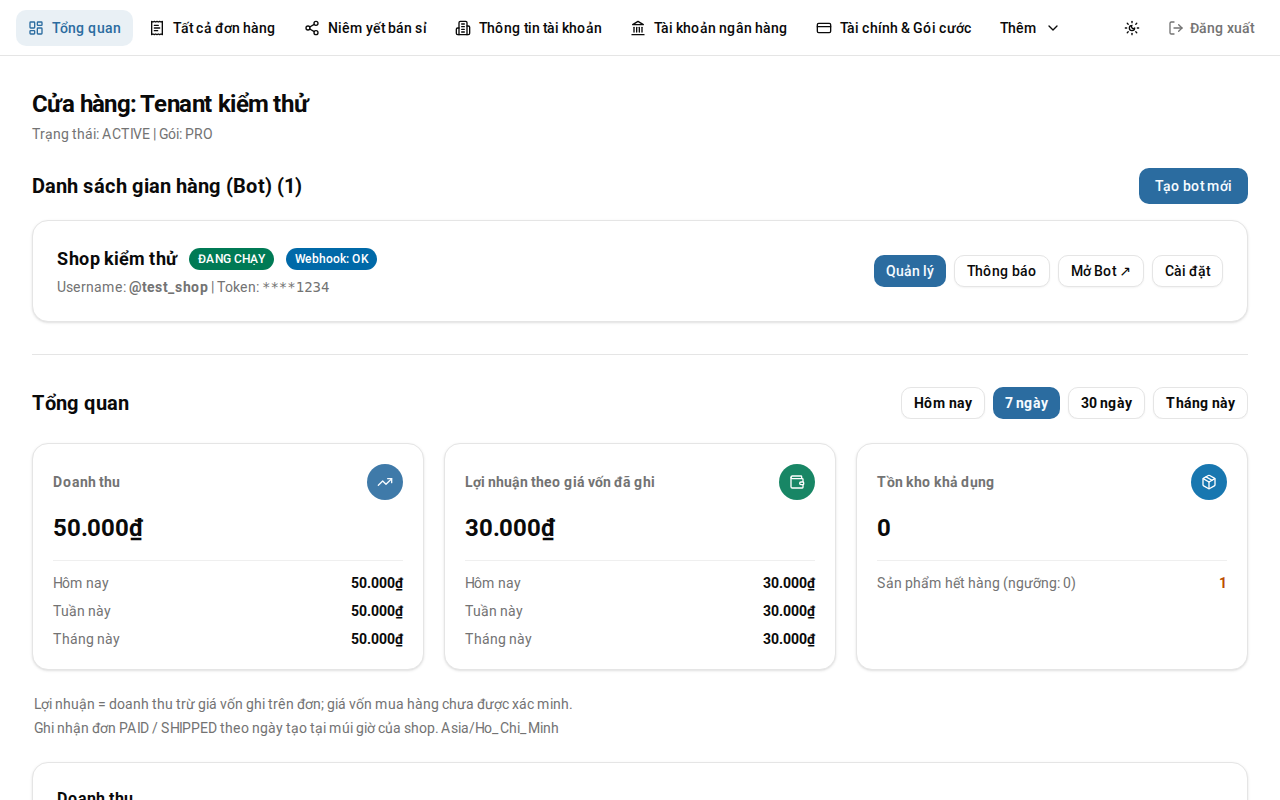1280x800 pixels.
Task: Click the 30.000₫ profit total
Action: pyautogui.click(x=510, y=528)
